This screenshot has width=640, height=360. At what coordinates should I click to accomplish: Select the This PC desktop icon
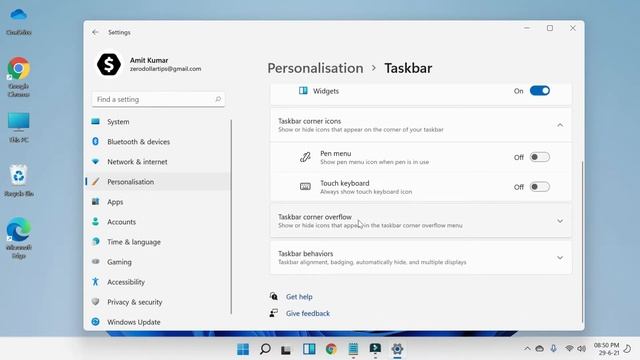[19, 128]
